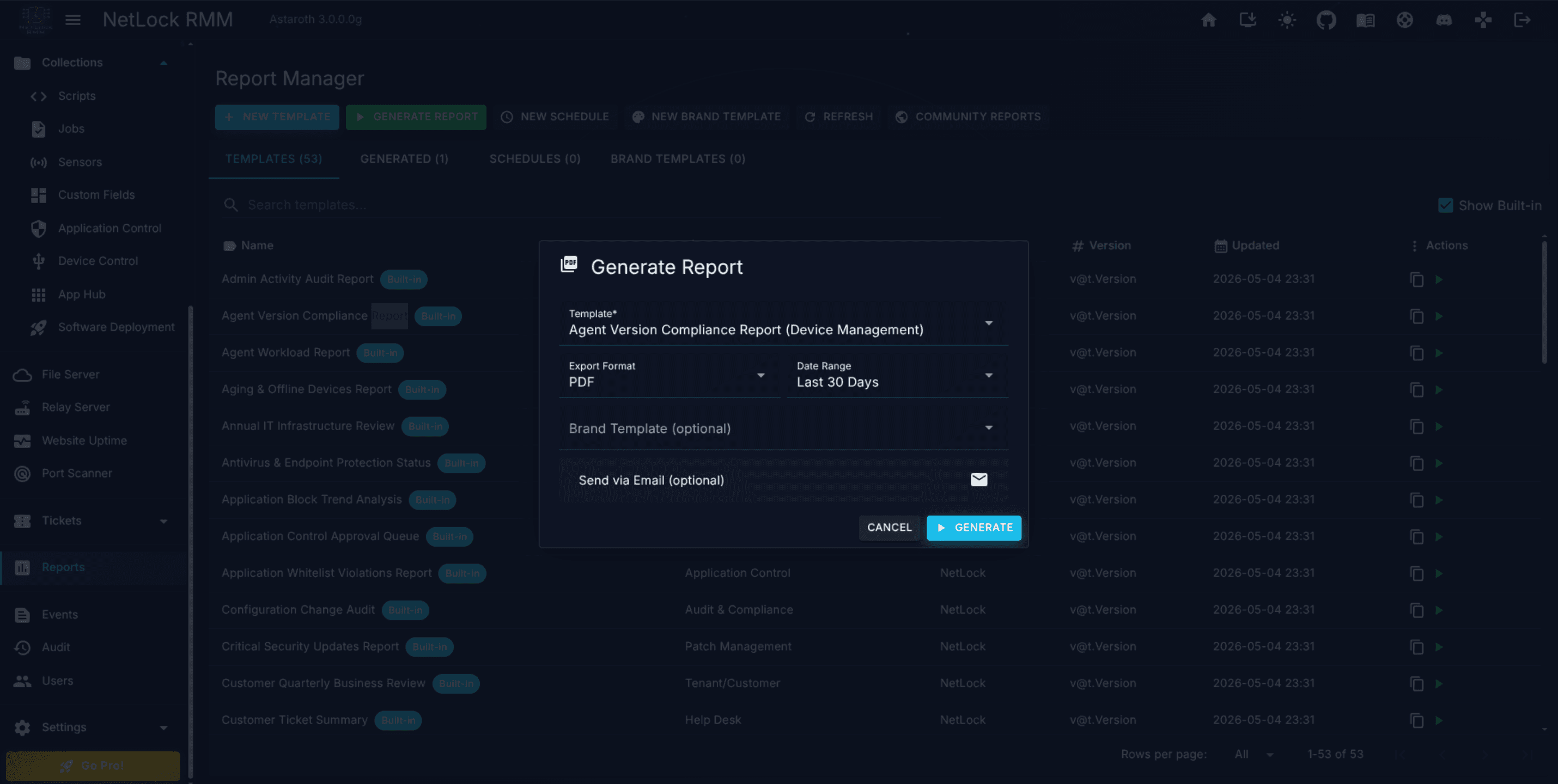
Task: Switch to the Schedules (0) tab
Action: coord(534,159)
